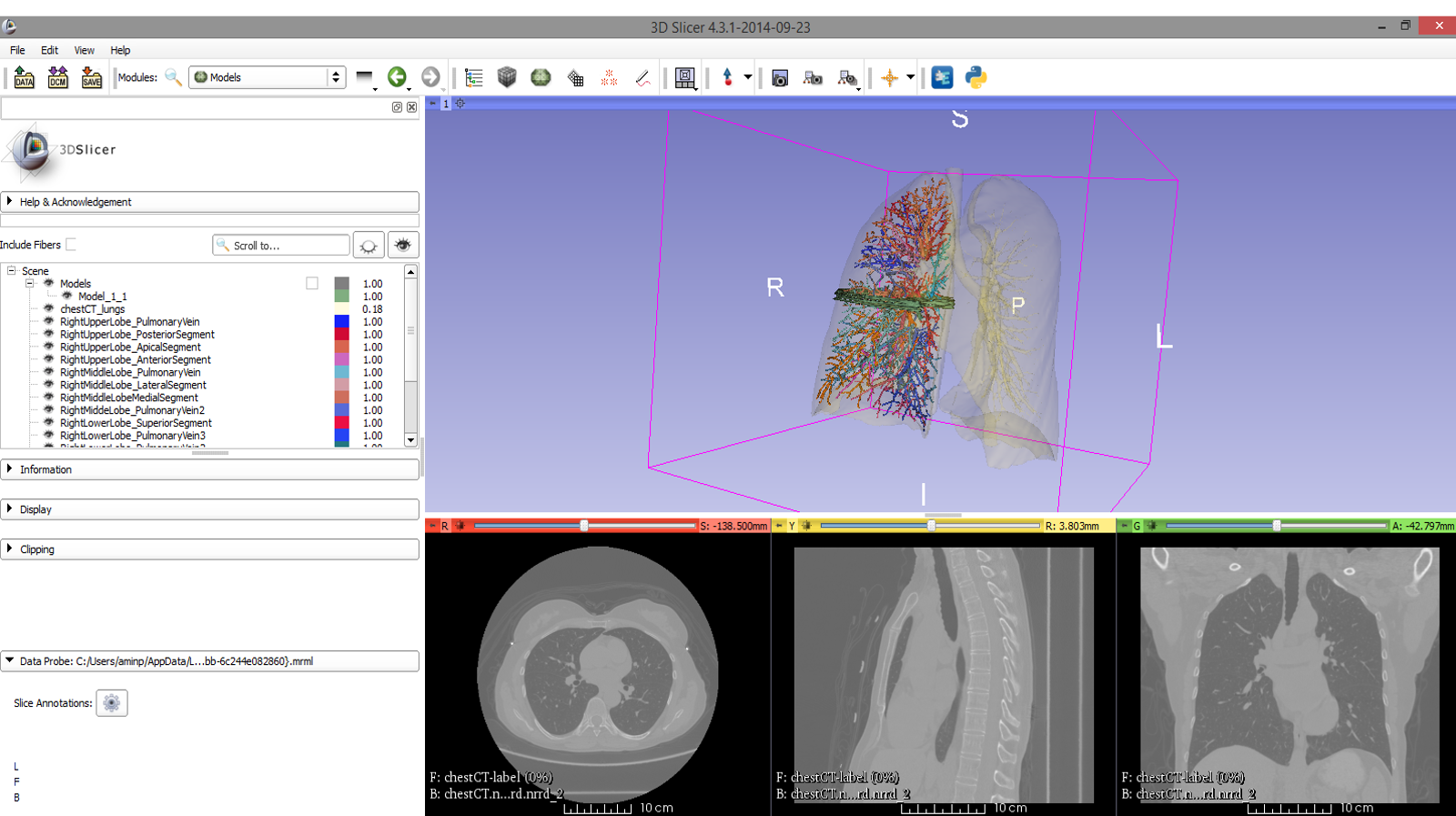This screenshot has width=1456, height=816.
Task: Open the Models module selector dropdown
Action: tap(266, 78)
